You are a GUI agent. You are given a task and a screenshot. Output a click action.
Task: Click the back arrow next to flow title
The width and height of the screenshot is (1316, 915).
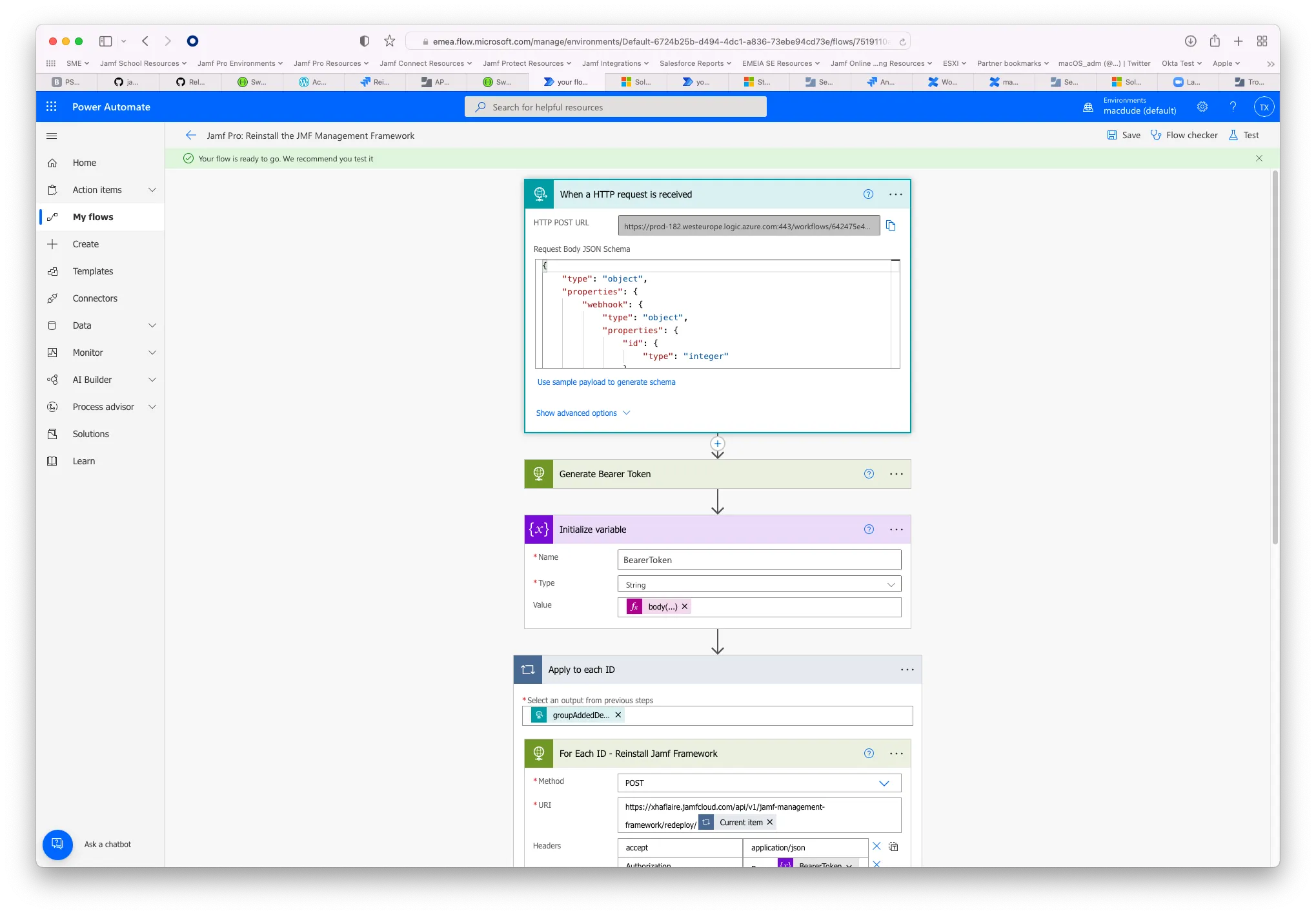click(x=191, y=135)
